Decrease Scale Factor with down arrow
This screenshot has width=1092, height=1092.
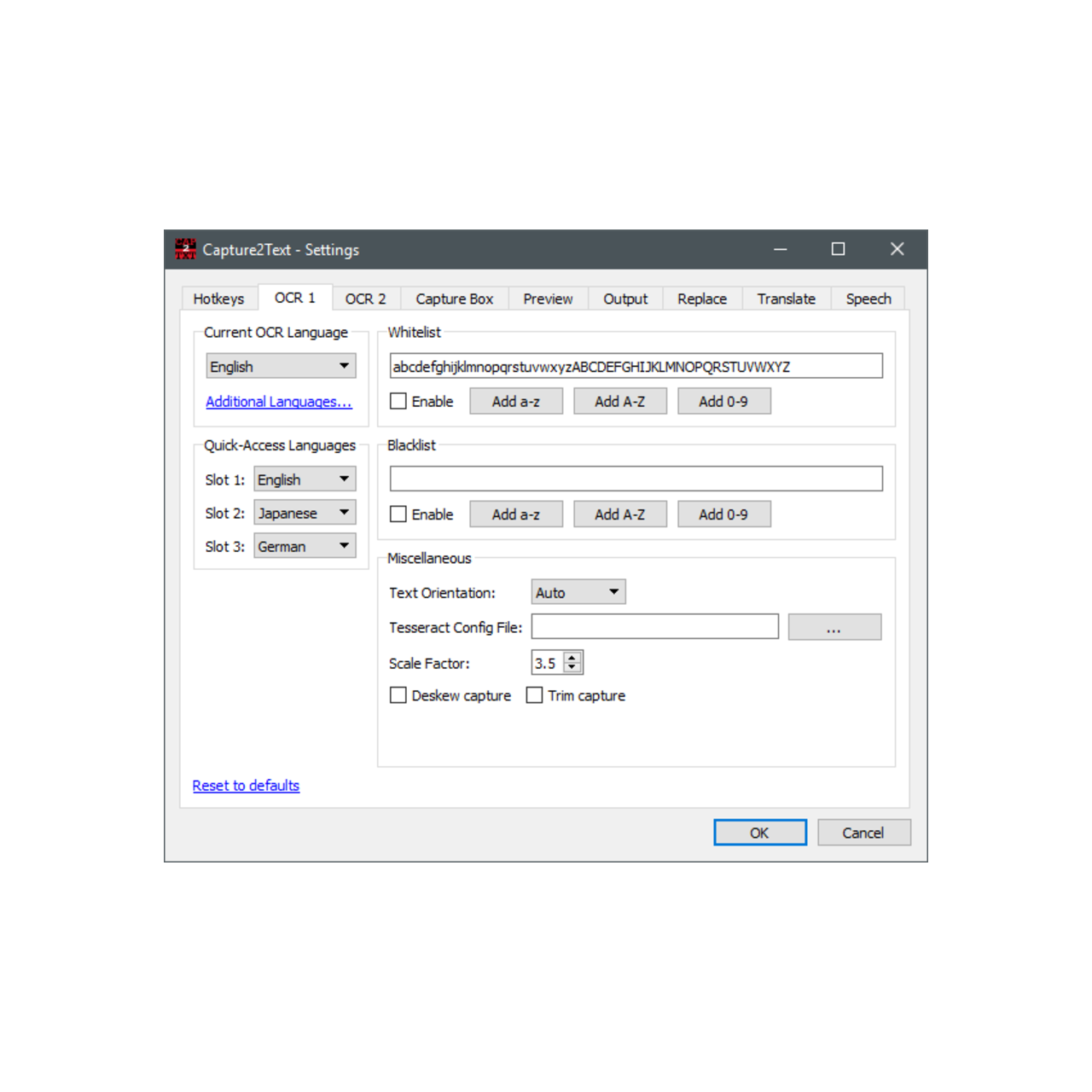tap(572, 668)
